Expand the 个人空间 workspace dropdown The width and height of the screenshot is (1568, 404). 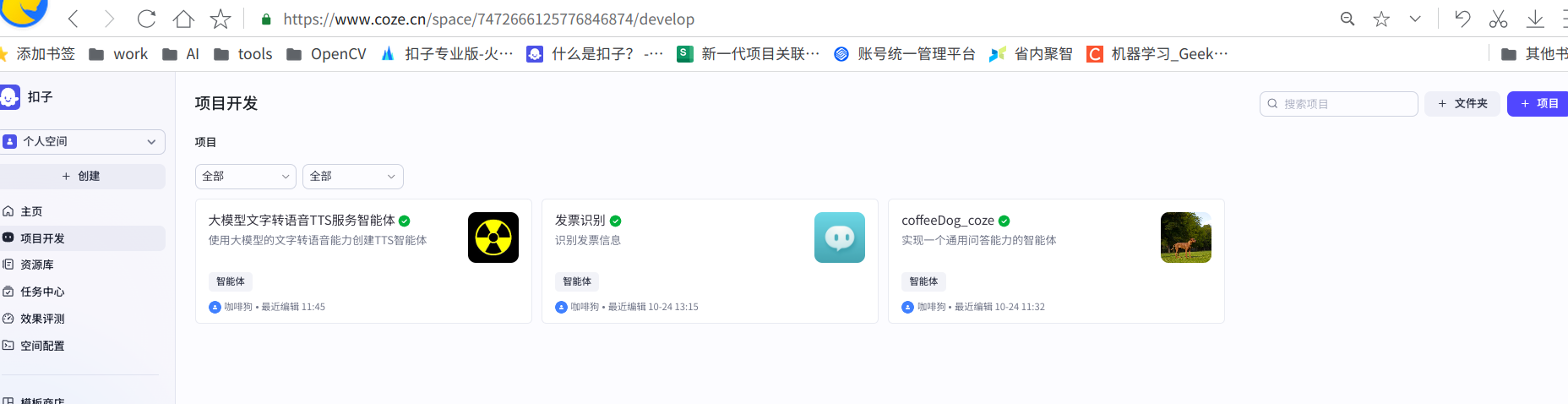coord(82,141)
